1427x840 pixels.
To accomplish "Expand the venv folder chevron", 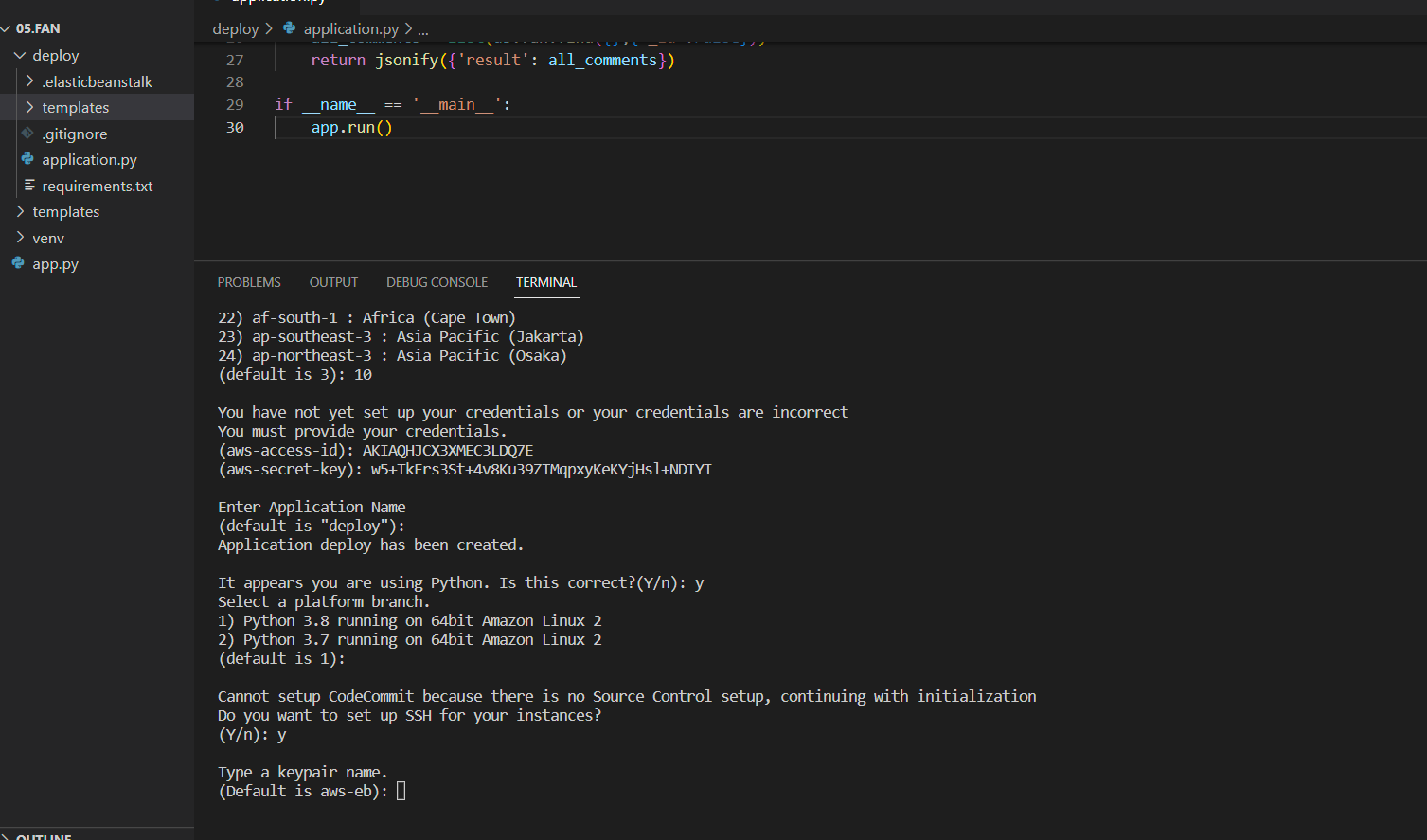I will [20, 238].
